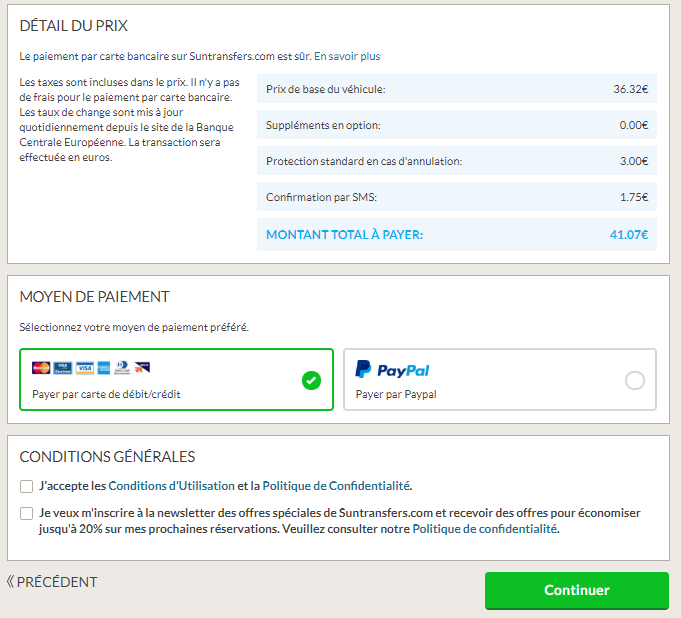The image size is (681, 618).
Task: Select the PayPal radio button
Action: tap(634, 380)
